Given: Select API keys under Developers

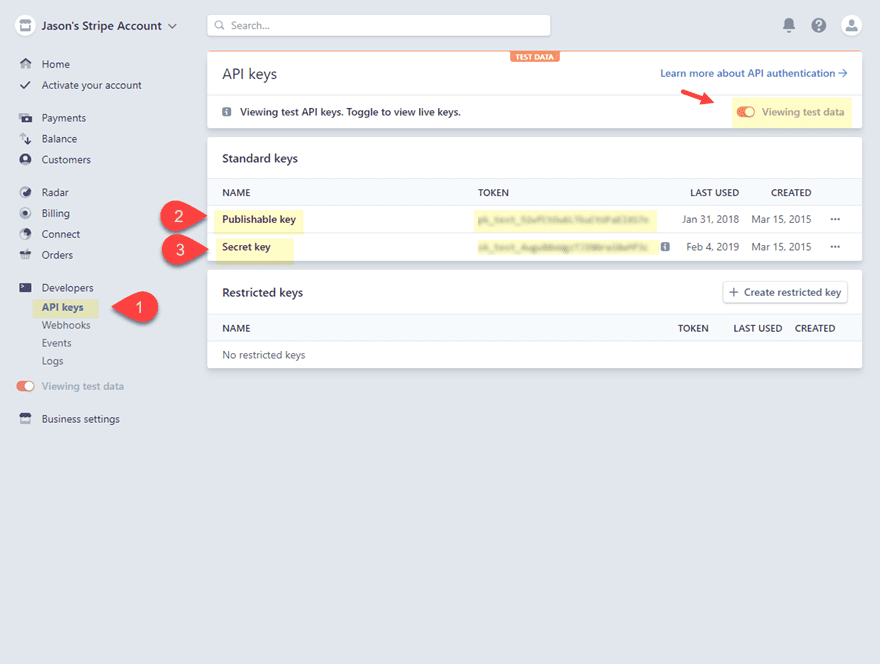Looking at the screenshot, I should [64, 307].
